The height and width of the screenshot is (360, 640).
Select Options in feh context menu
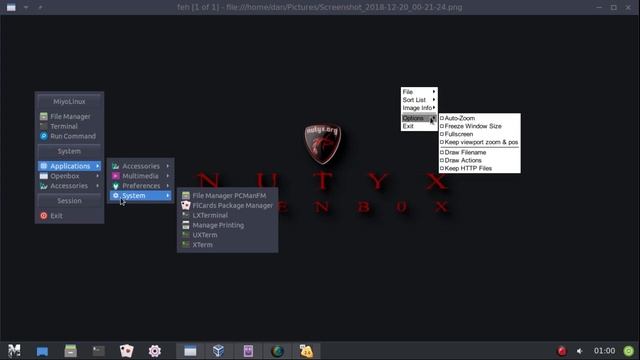[419, 118]
